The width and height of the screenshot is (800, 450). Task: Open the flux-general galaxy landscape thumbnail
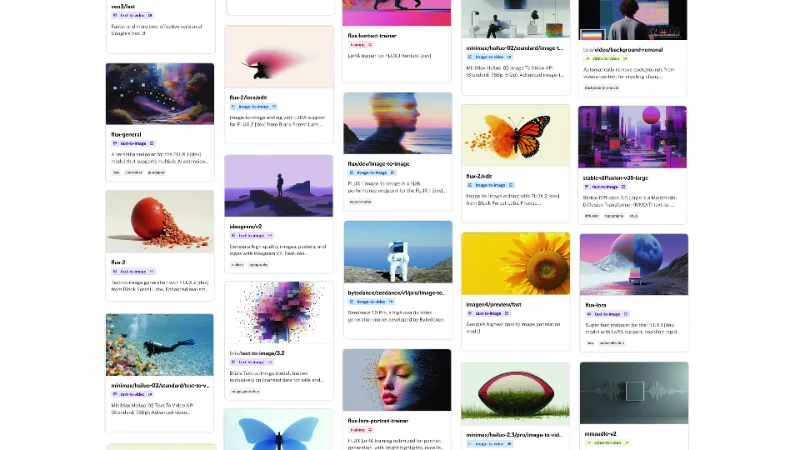(160, 94)
